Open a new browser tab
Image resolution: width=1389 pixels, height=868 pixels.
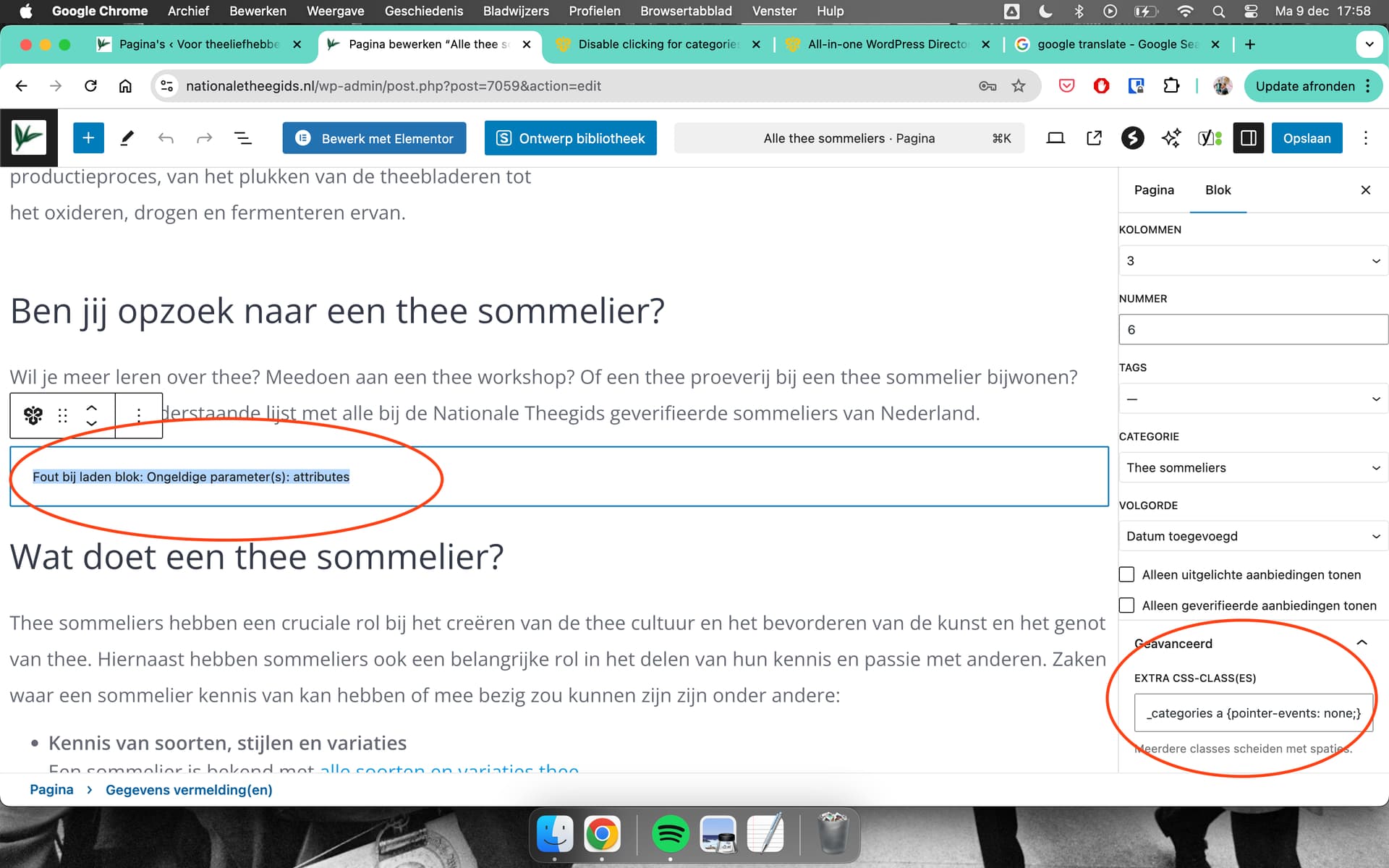(x=1250, y=44)
